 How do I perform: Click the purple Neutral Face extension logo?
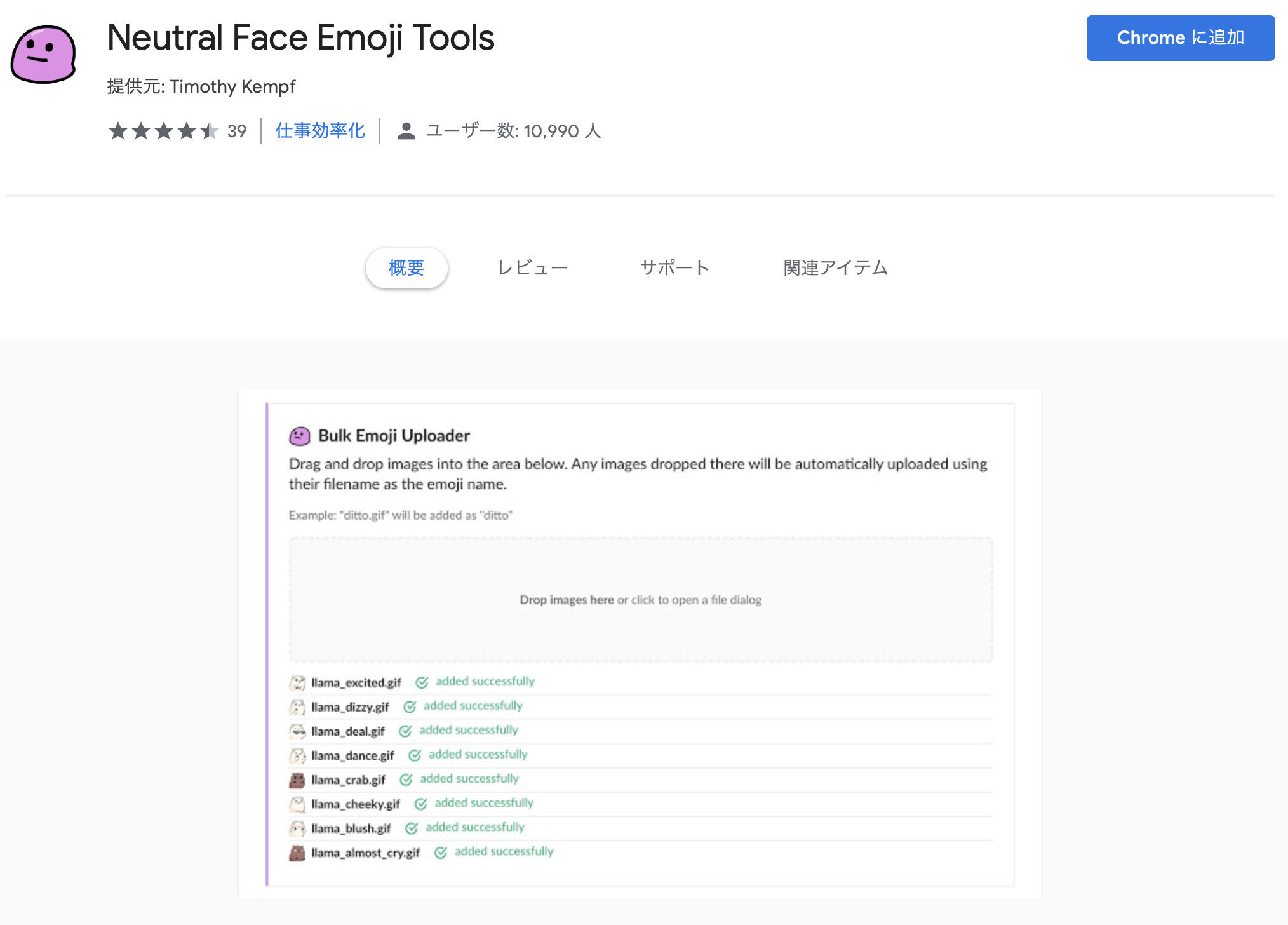(43, 55)
